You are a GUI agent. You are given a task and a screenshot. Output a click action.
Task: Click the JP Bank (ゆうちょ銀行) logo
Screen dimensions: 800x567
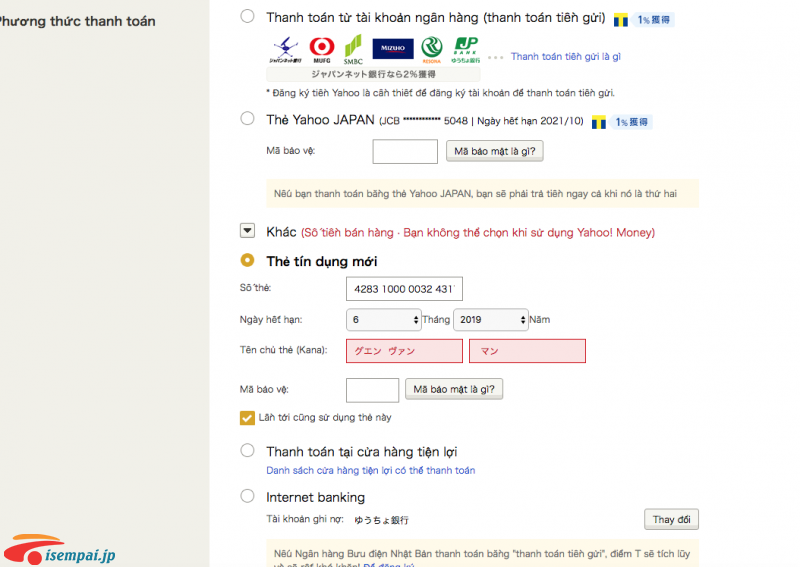(x=465, y=50)
